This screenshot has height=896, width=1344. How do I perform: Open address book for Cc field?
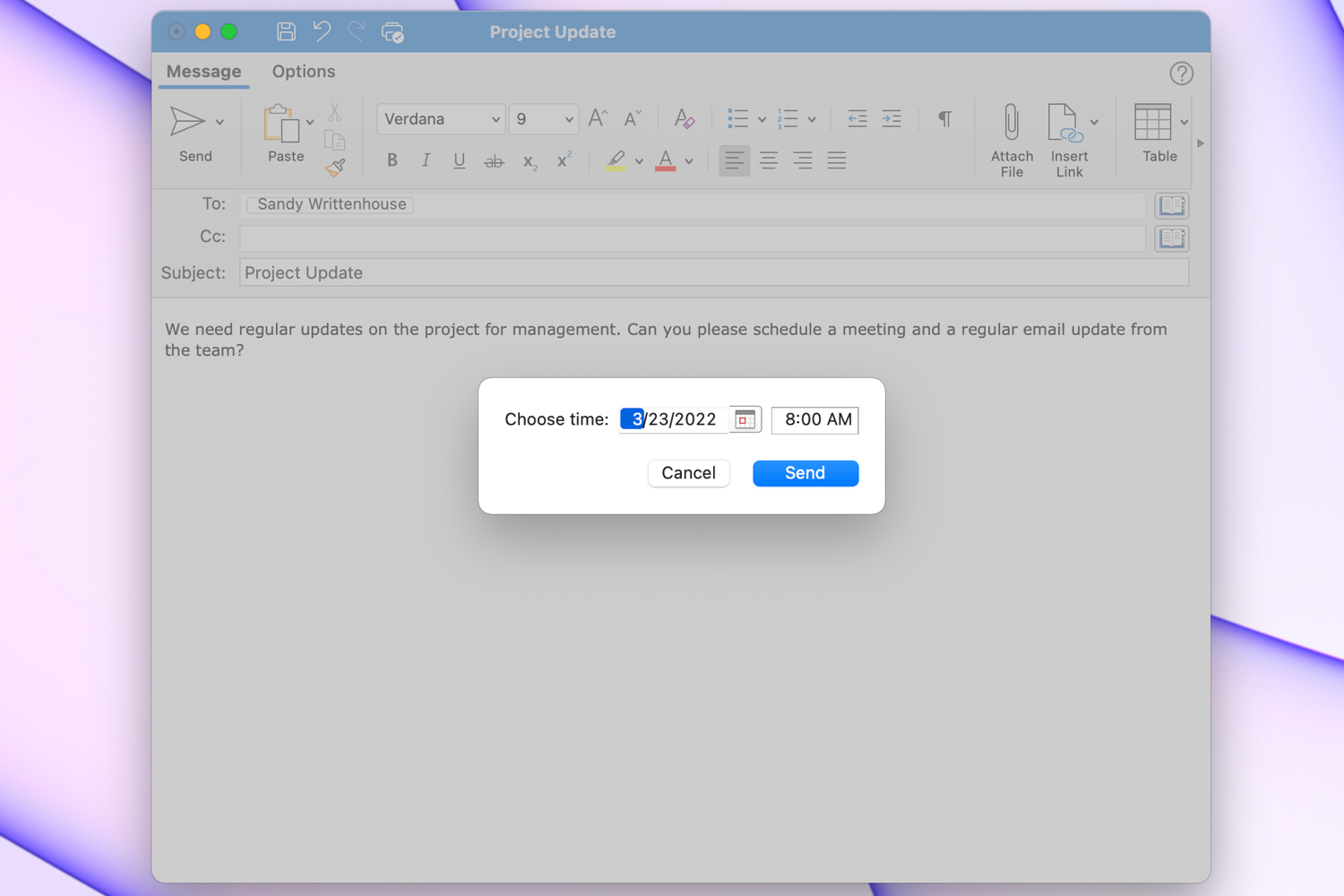[1172, 238]
